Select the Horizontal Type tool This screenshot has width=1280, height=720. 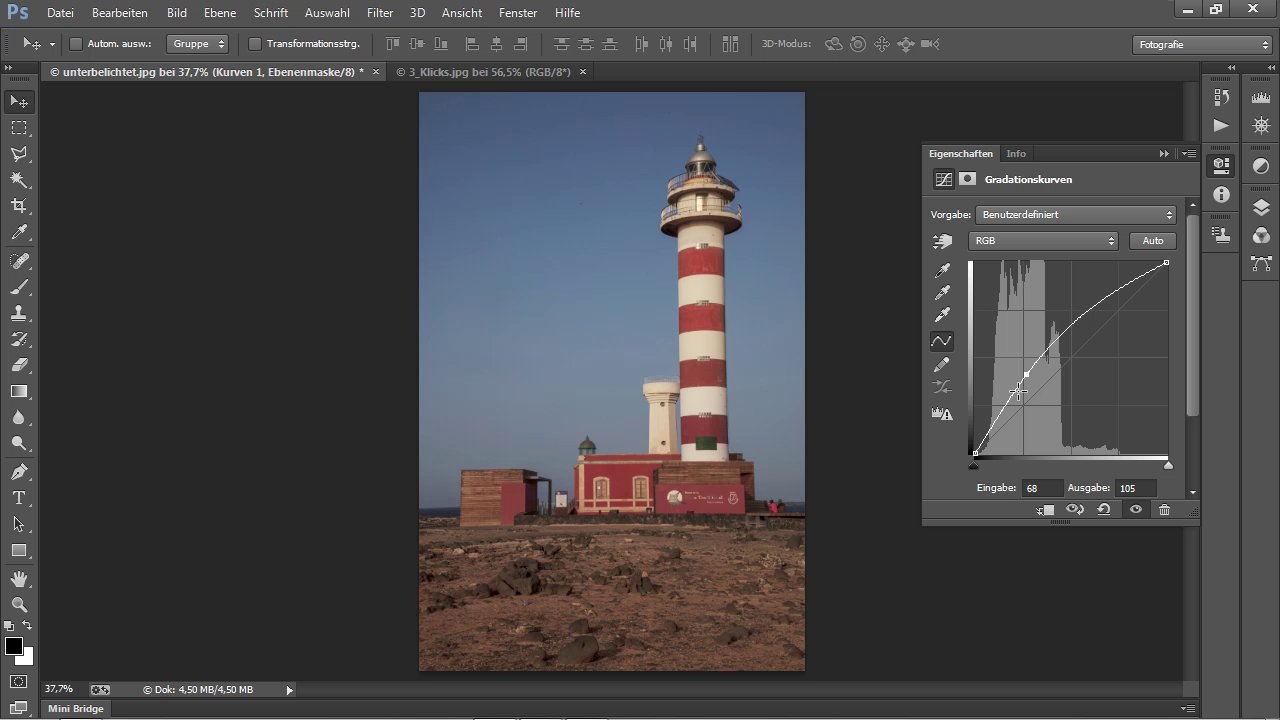coord(19,498)
